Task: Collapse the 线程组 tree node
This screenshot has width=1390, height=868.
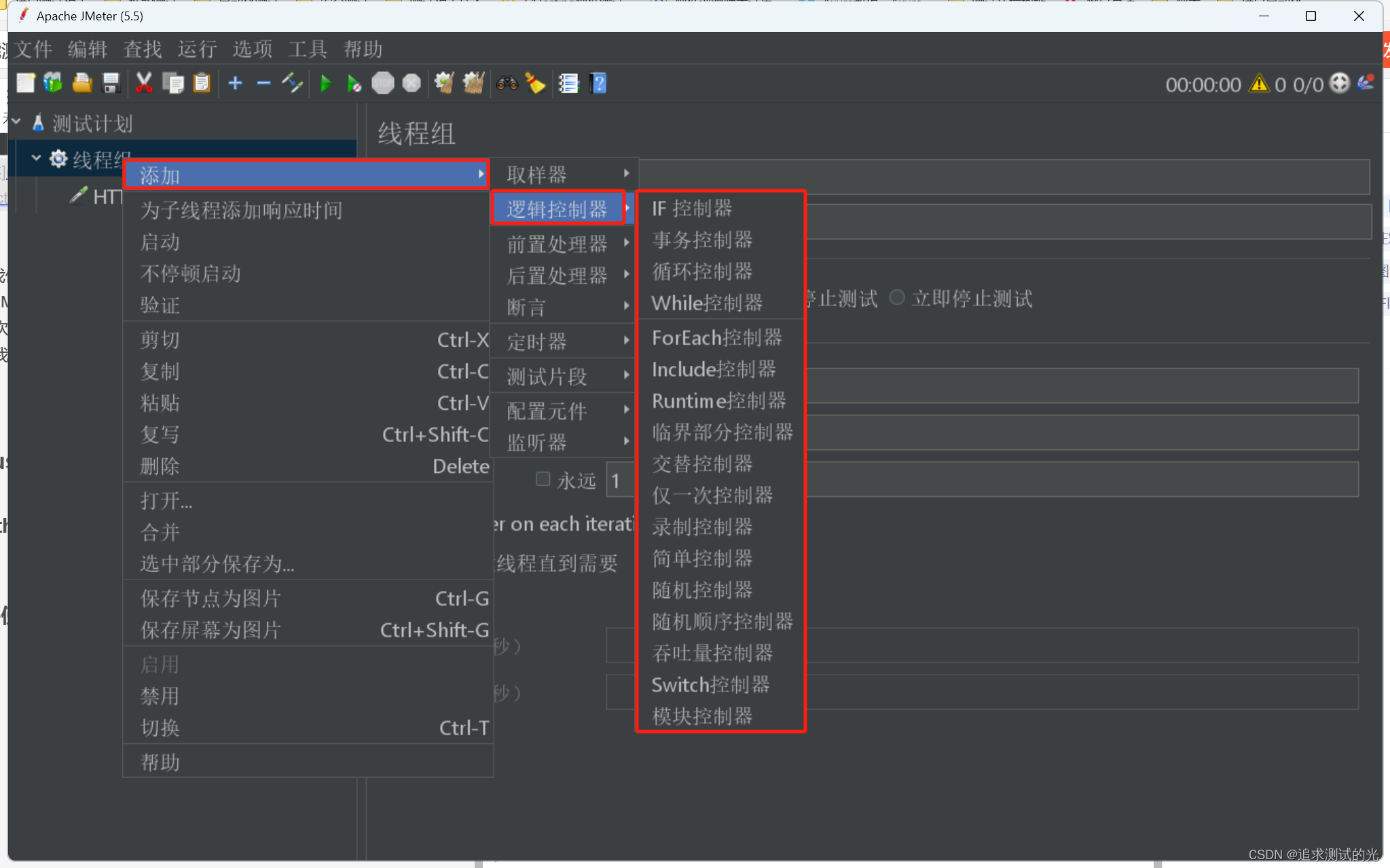Action: point(36,158)
